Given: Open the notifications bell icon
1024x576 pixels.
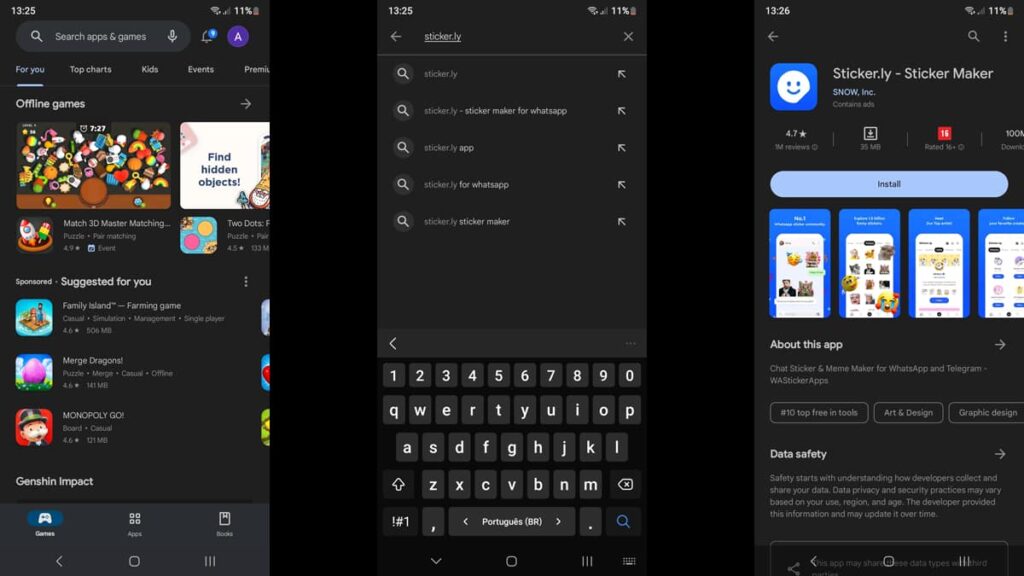Looking at the screenshot, I should pyautogui.click(x=207, y=37).
